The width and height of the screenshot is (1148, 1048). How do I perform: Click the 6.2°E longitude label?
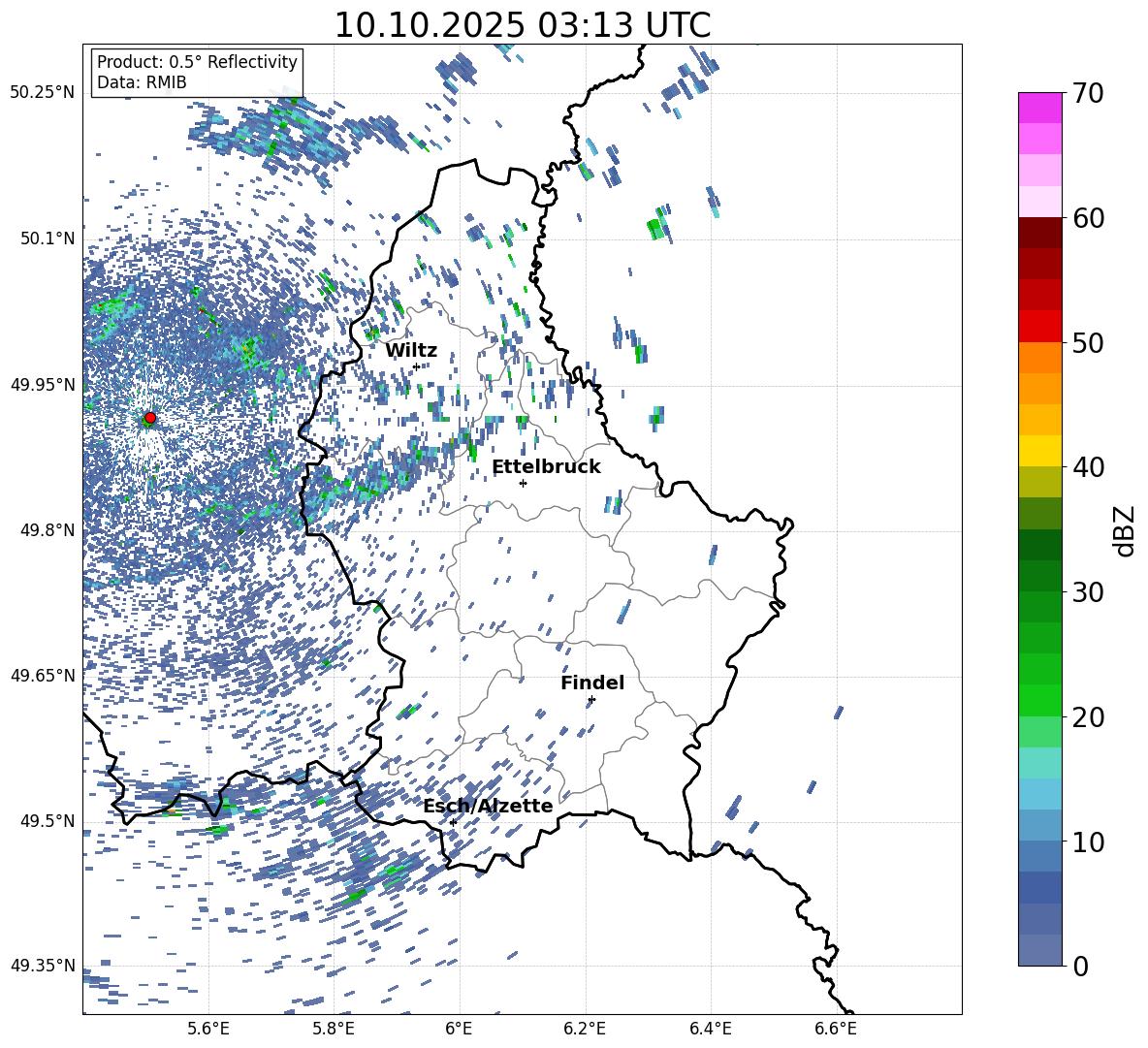pyautogui.click(x=585, y=1029)
